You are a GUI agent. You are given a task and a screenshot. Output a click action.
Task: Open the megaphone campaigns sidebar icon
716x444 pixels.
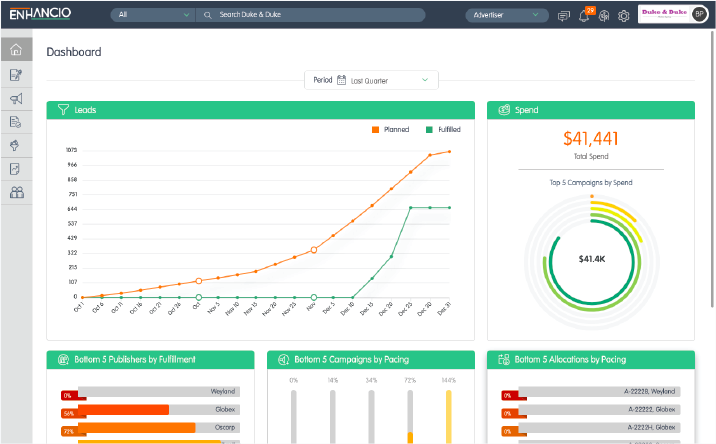(16, 99)
